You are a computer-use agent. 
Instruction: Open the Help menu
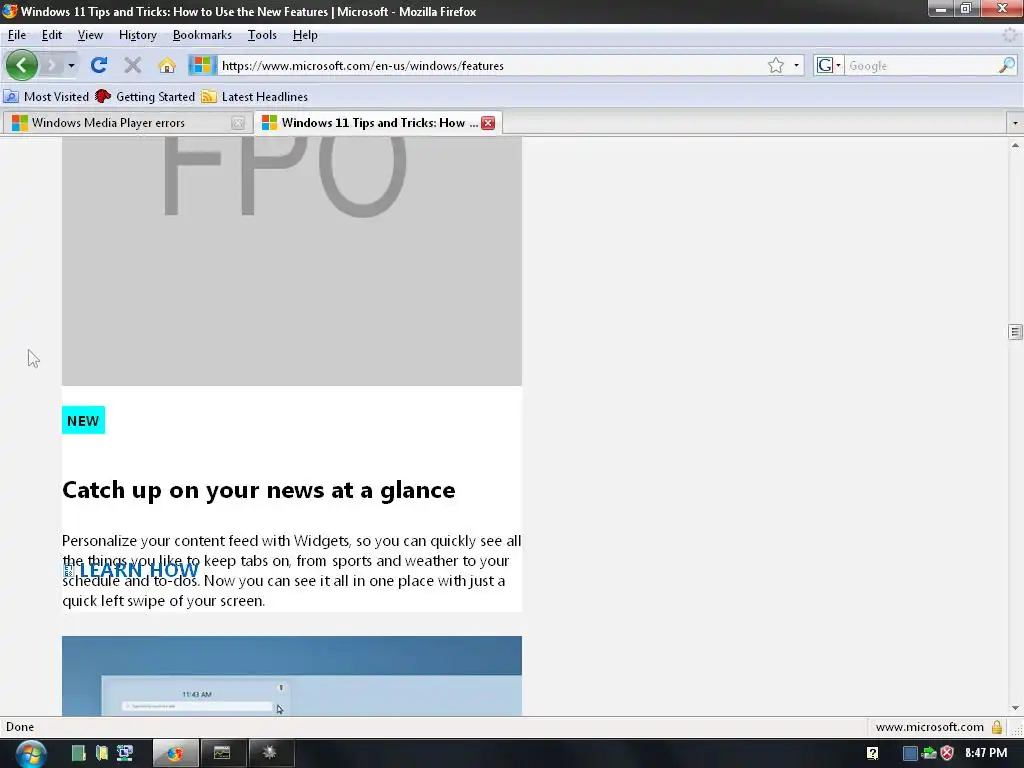[305, 35]
